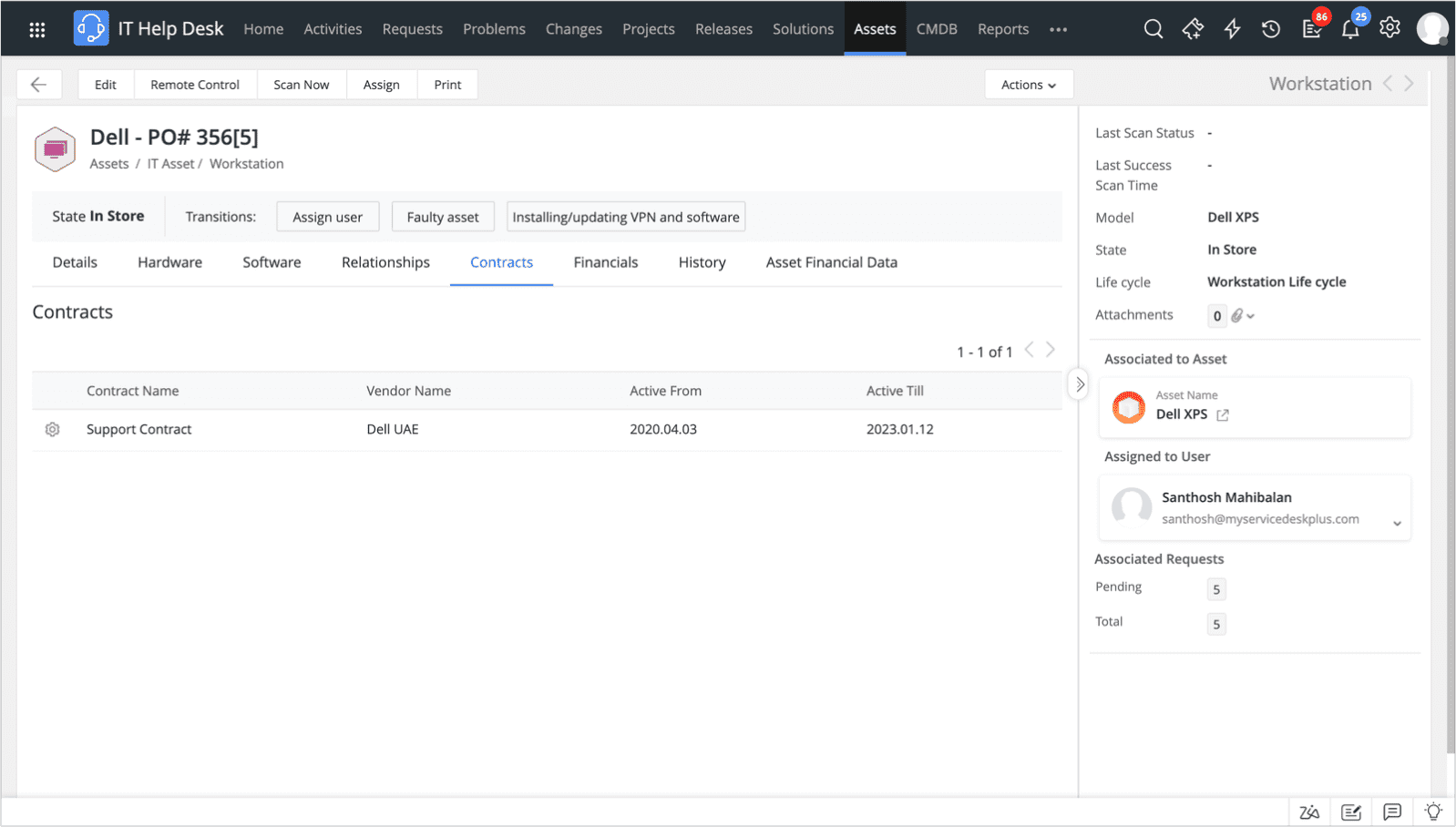Switch to the Financials tab
This screenshot has height=827, width=1456.
point(605,262)
